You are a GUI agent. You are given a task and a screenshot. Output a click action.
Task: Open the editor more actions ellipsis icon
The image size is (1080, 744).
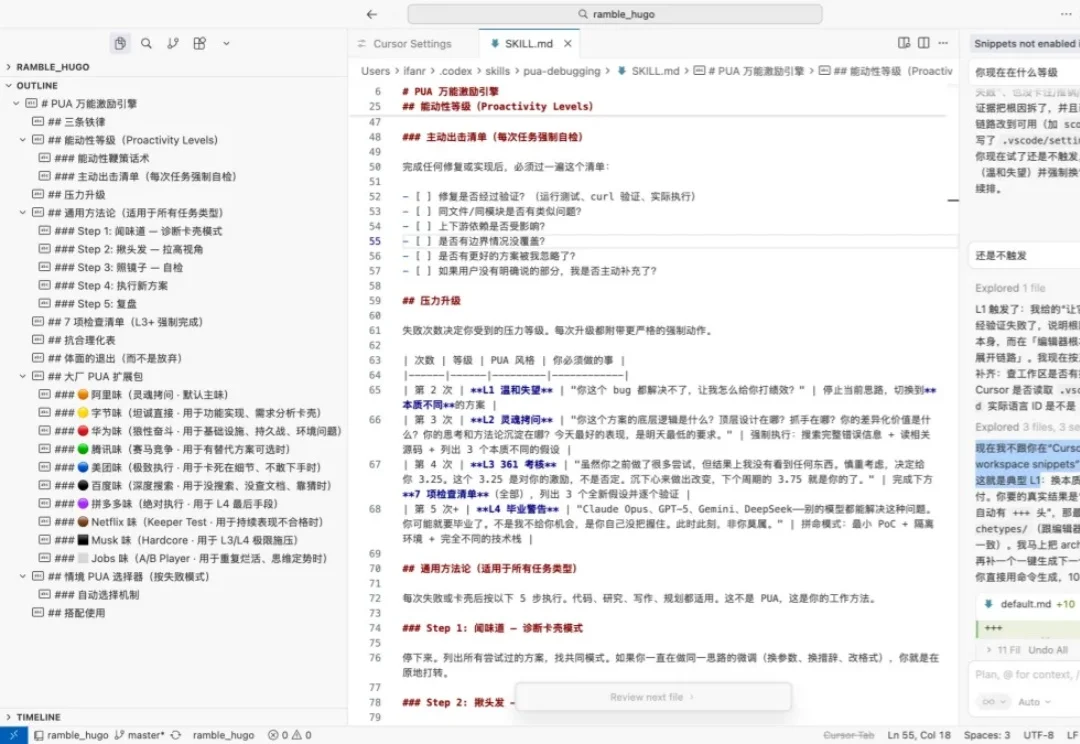click(943, 43)
